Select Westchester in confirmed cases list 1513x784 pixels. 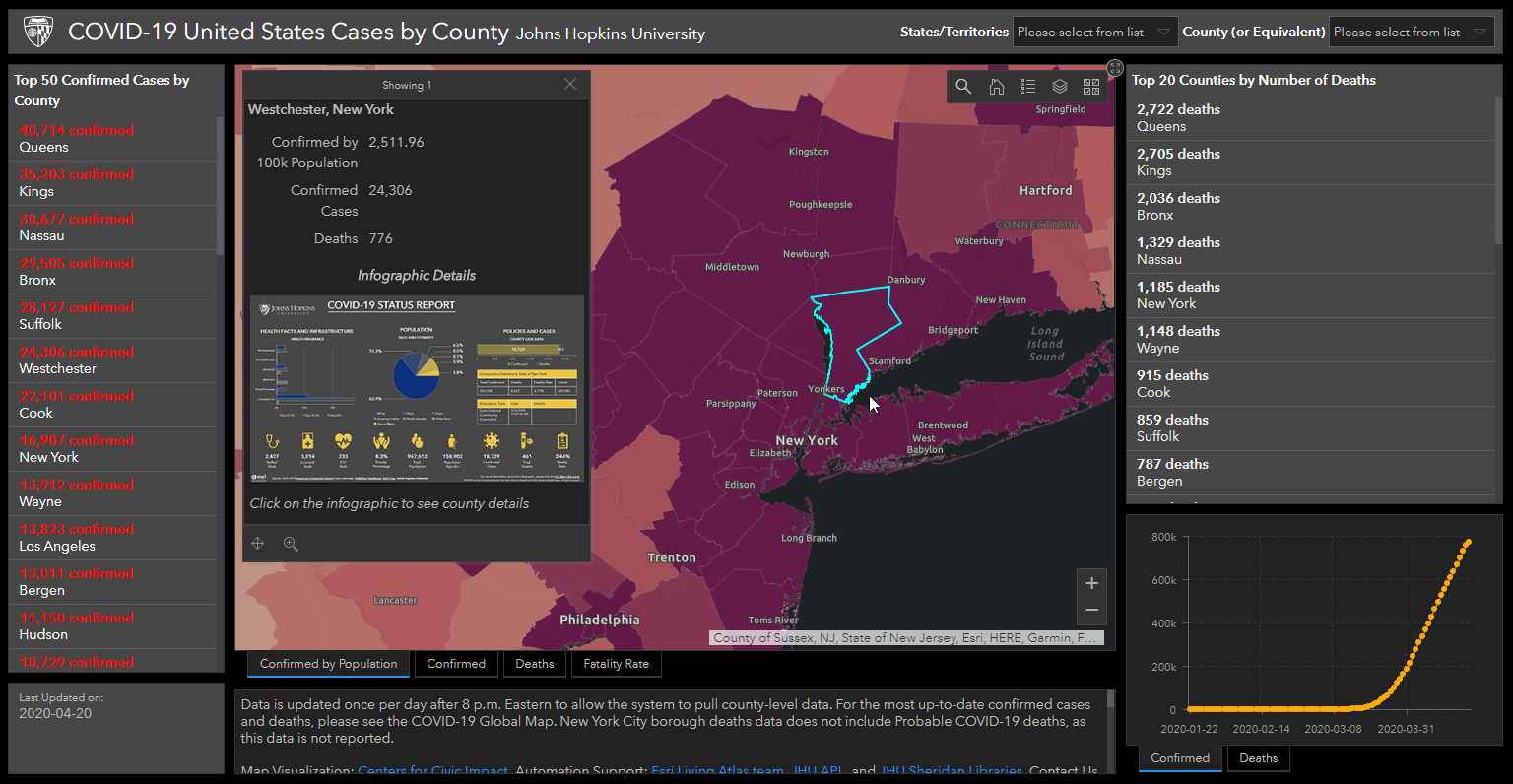point(112,360)
